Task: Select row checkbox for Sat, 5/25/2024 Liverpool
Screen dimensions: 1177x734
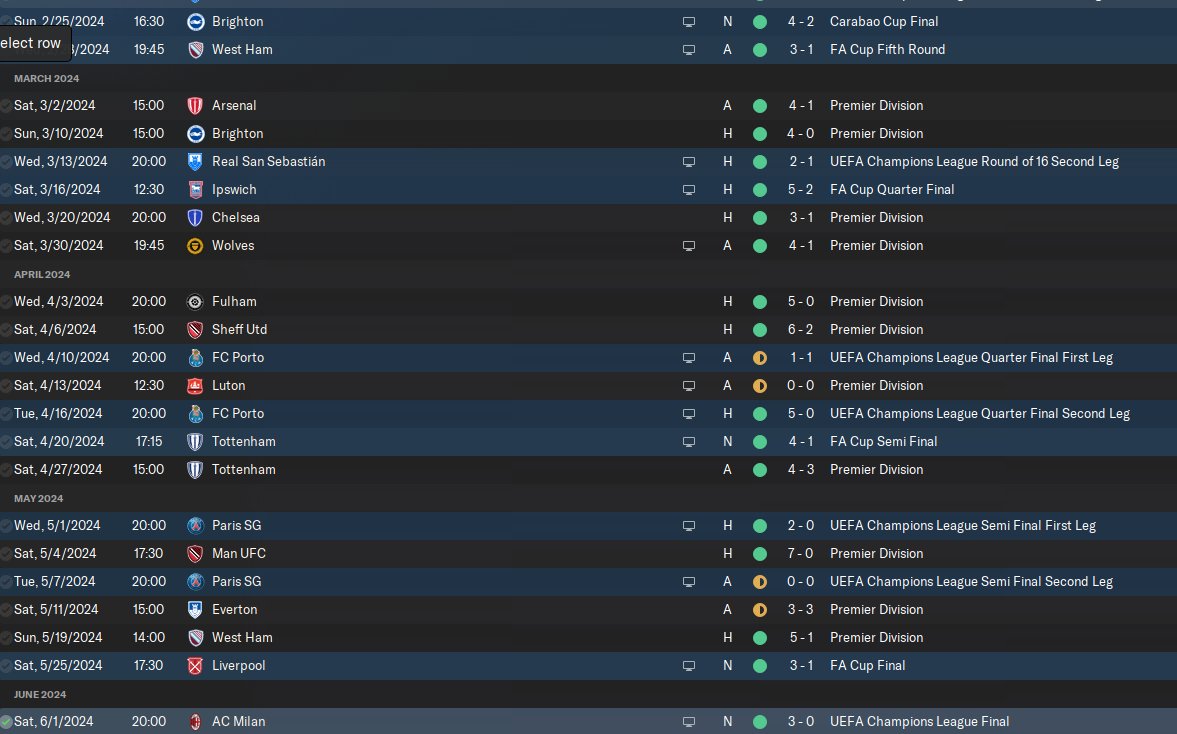Action: coord(6,666)
